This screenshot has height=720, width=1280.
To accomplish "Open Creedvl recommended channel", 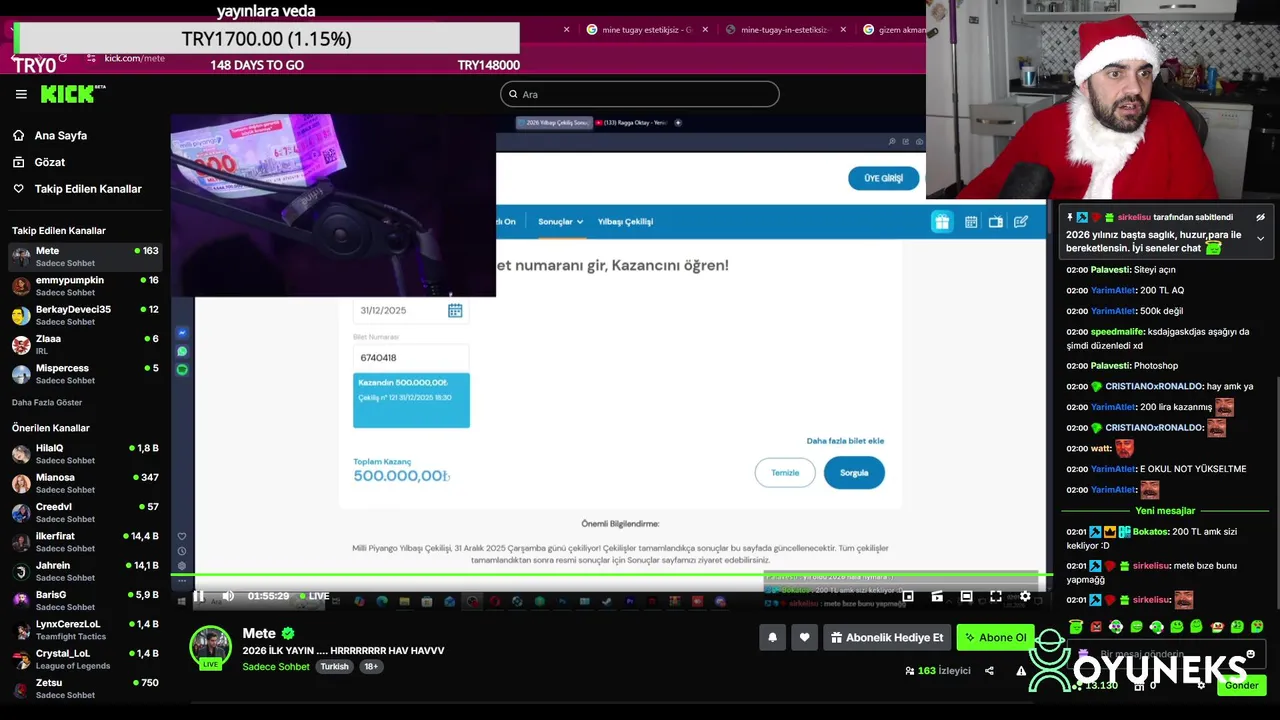I will point(85,512).
